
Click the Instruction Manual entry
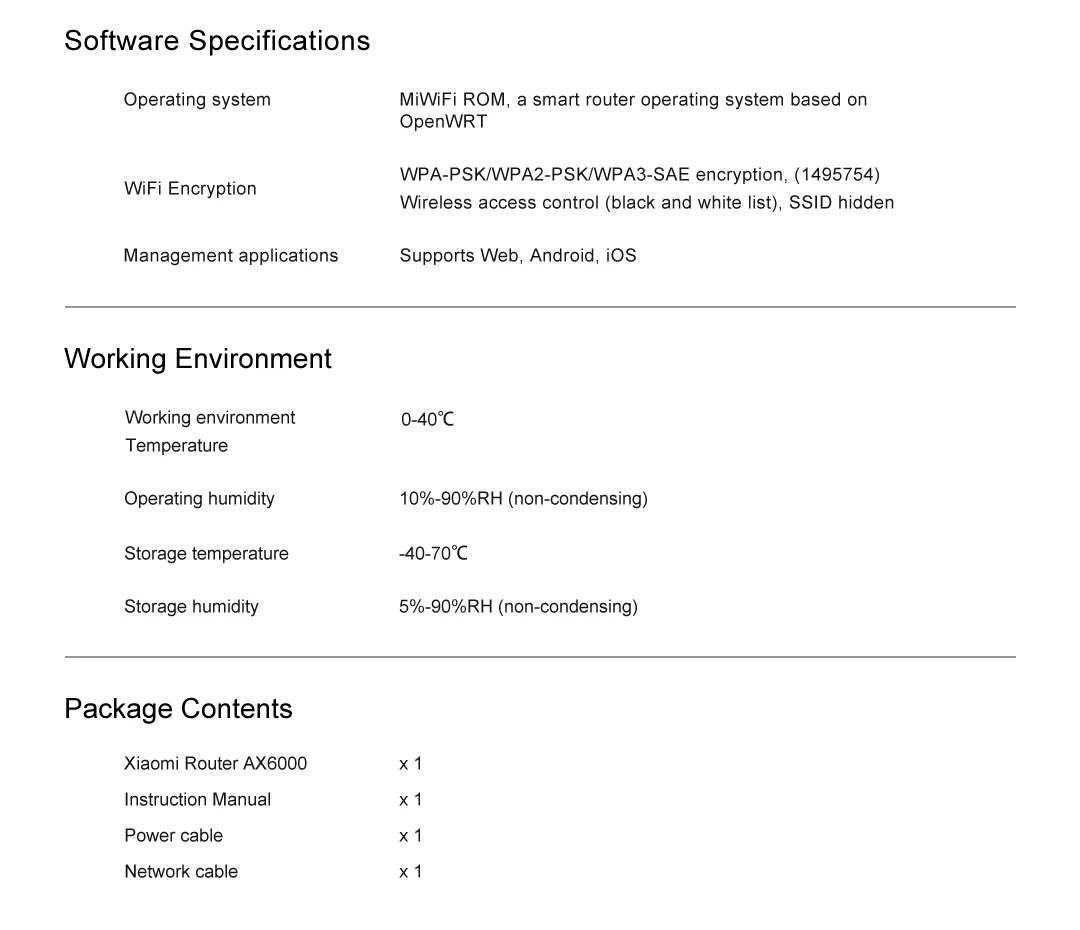(198, 799)
